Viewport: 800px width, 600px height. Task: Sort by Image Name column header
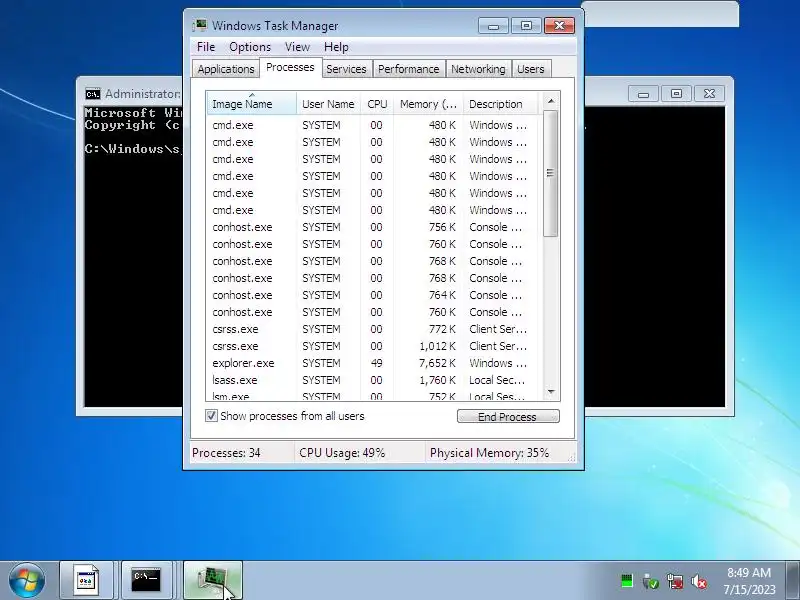[x=251, y=104]
